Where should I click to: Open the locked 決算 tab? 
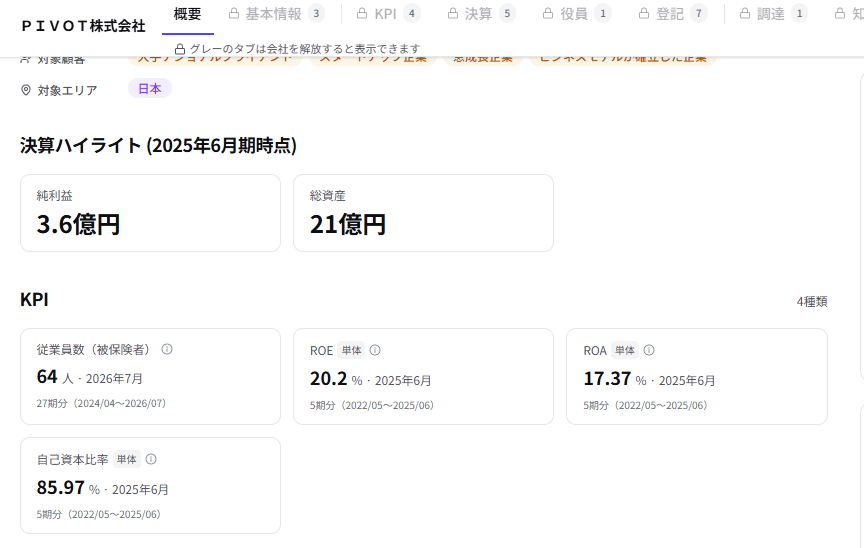482,14
